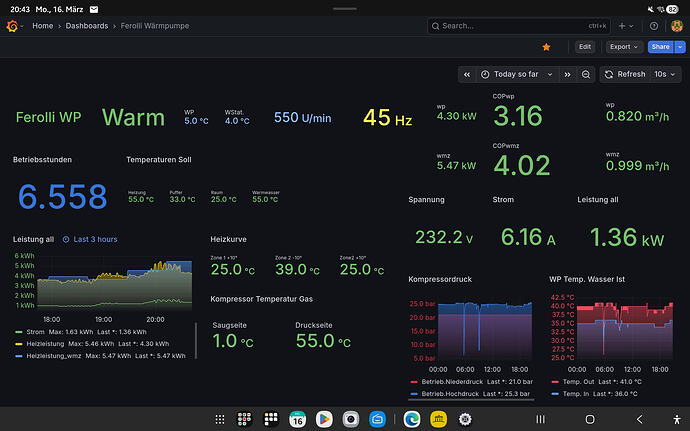This screenshot has height=431, width=690.
Task: Open the Temperaturen Soll panel title
Action: pyautogui.click(x=158, y=160)
